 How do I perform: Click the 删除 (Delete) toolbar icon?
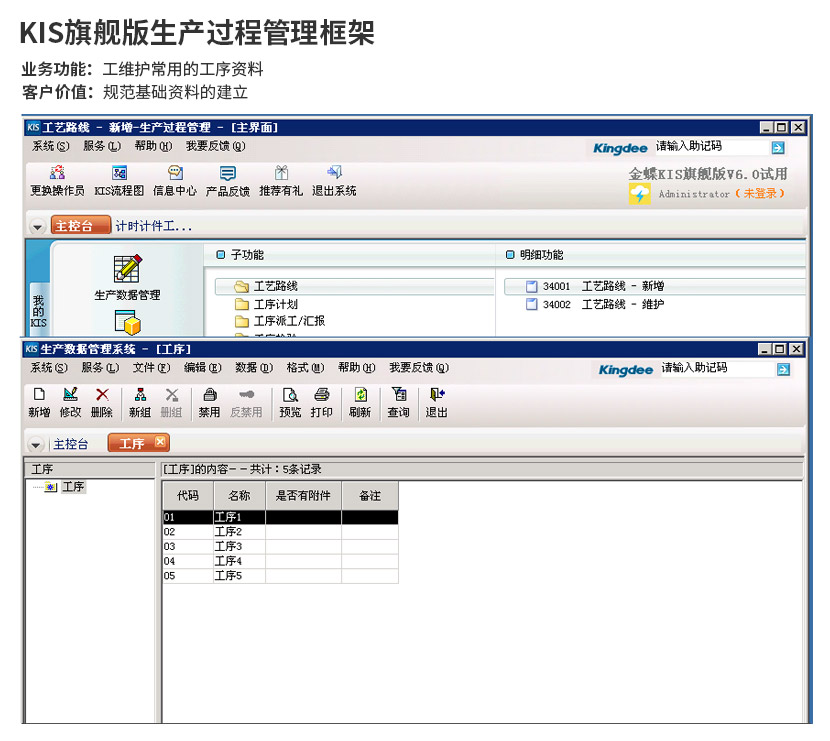[101, 395]
